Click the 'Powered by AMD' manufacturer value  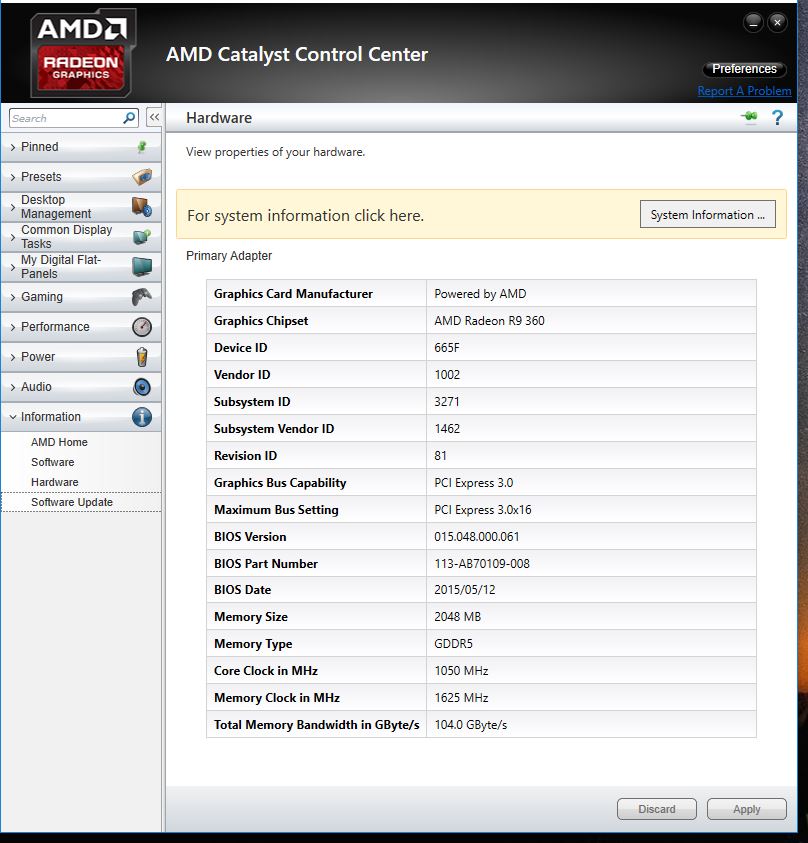coord(480,294)
